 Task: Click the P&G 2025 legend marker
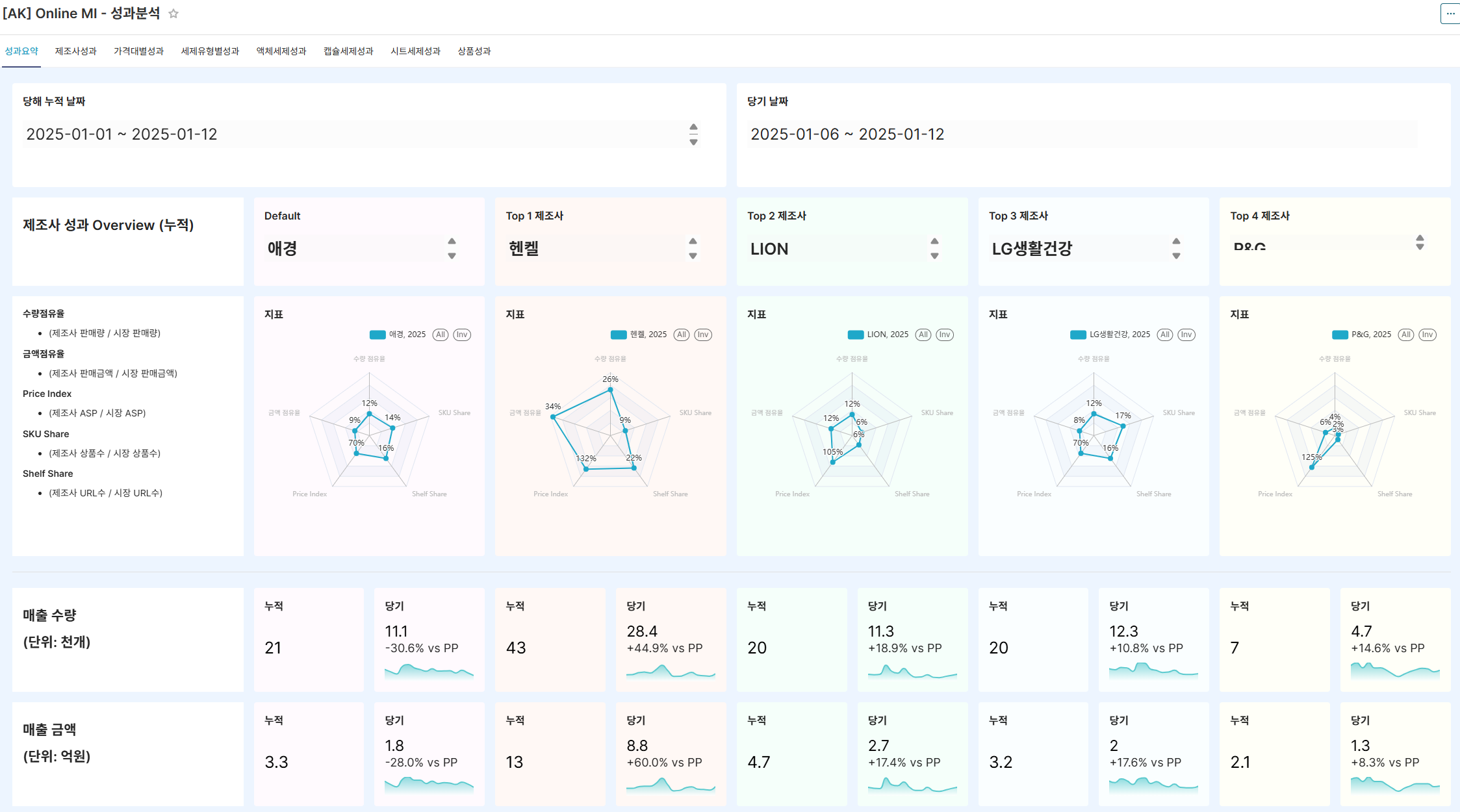(x=1340, y=335)
